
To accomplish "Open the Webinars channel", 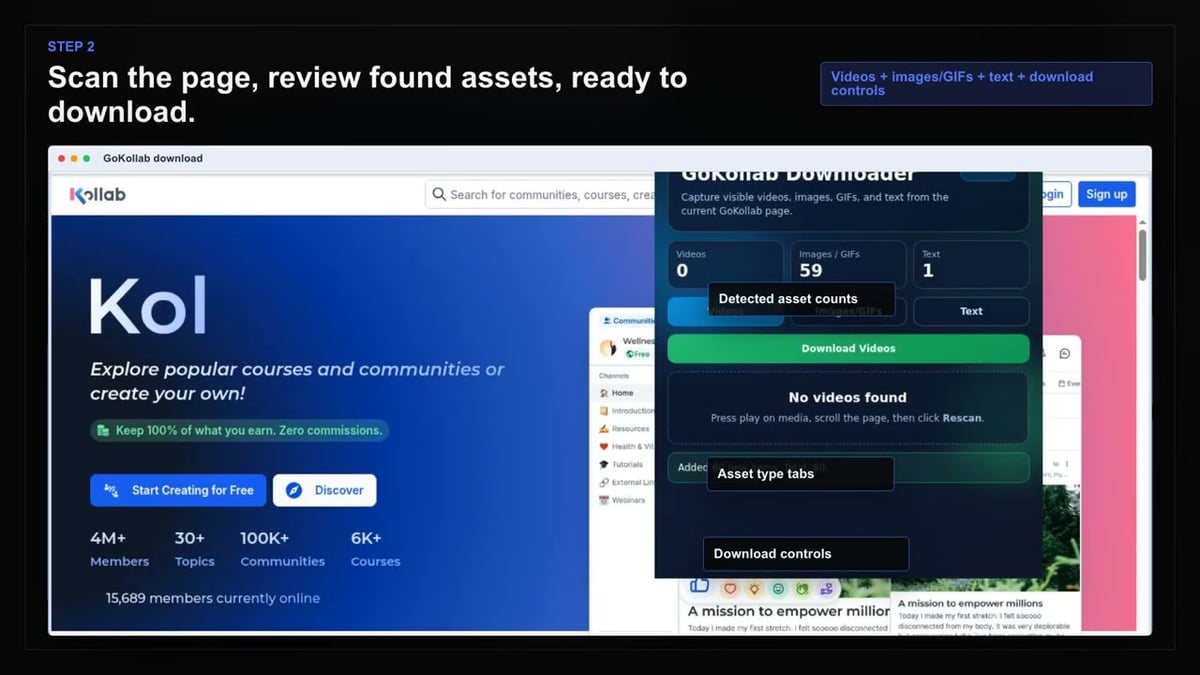I will pos(623,500).
